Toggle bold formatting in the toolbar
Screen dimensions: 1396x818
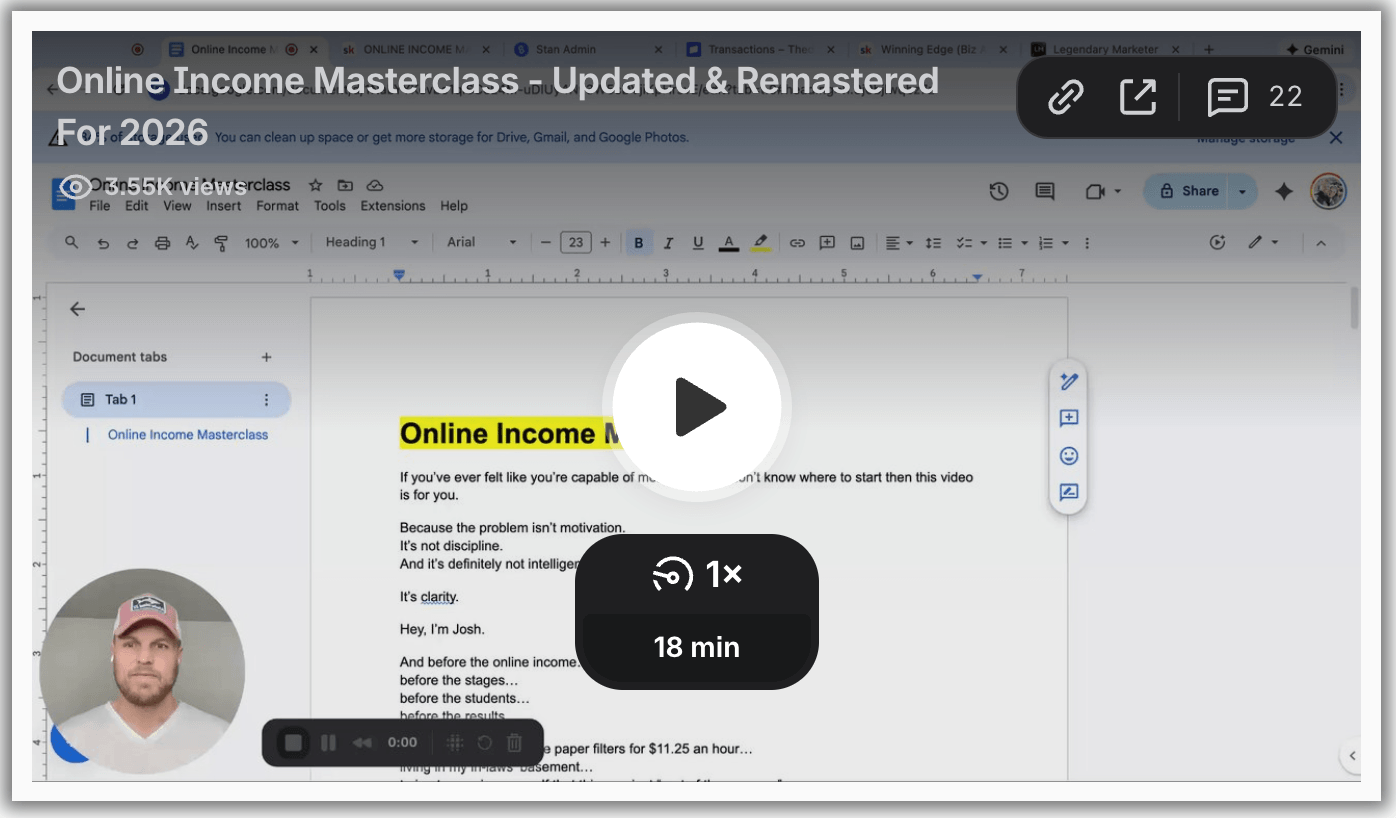tap(638, 243)
